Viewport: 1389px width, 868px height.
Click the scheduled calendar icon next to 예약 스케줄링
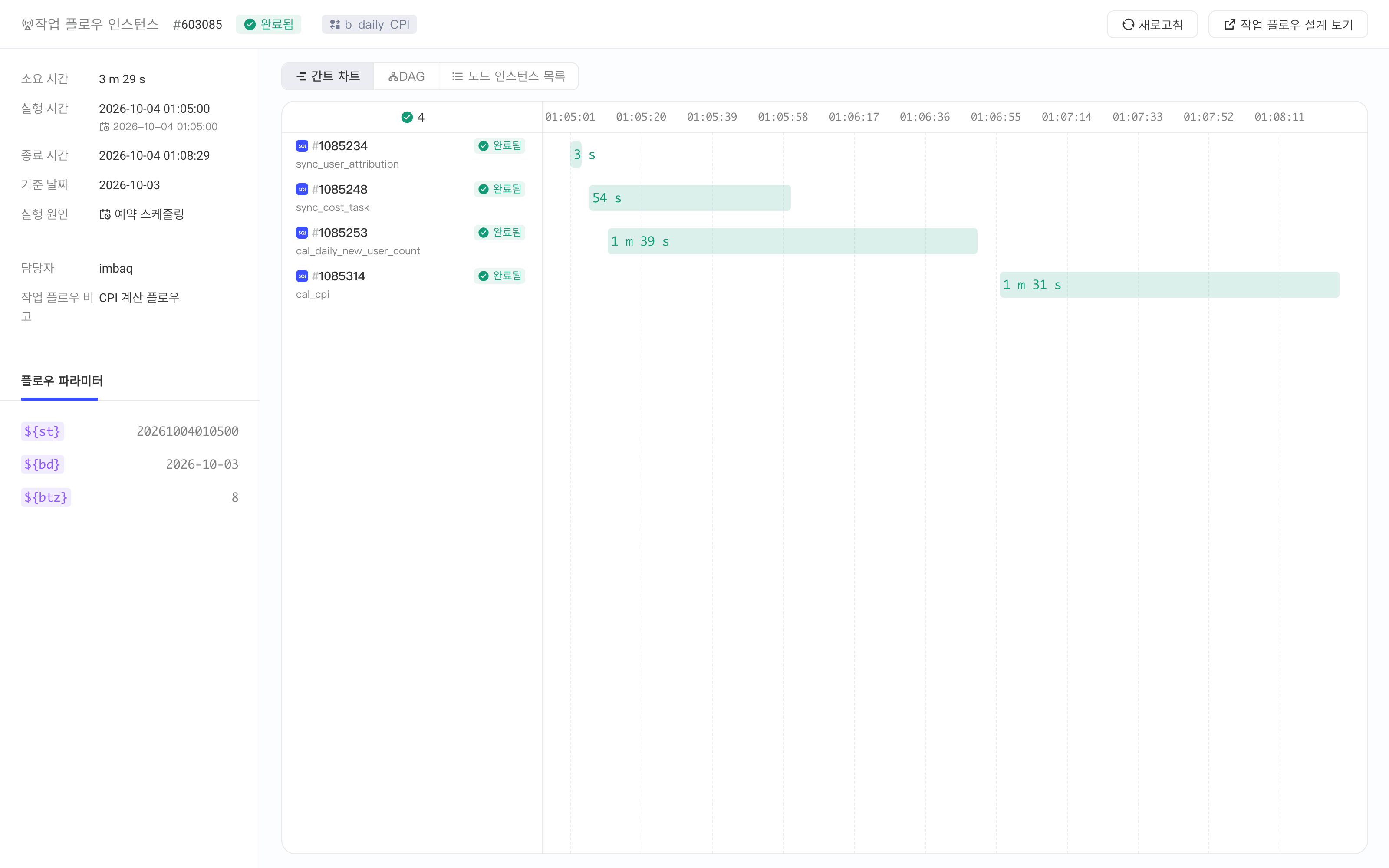click(105, 214)
